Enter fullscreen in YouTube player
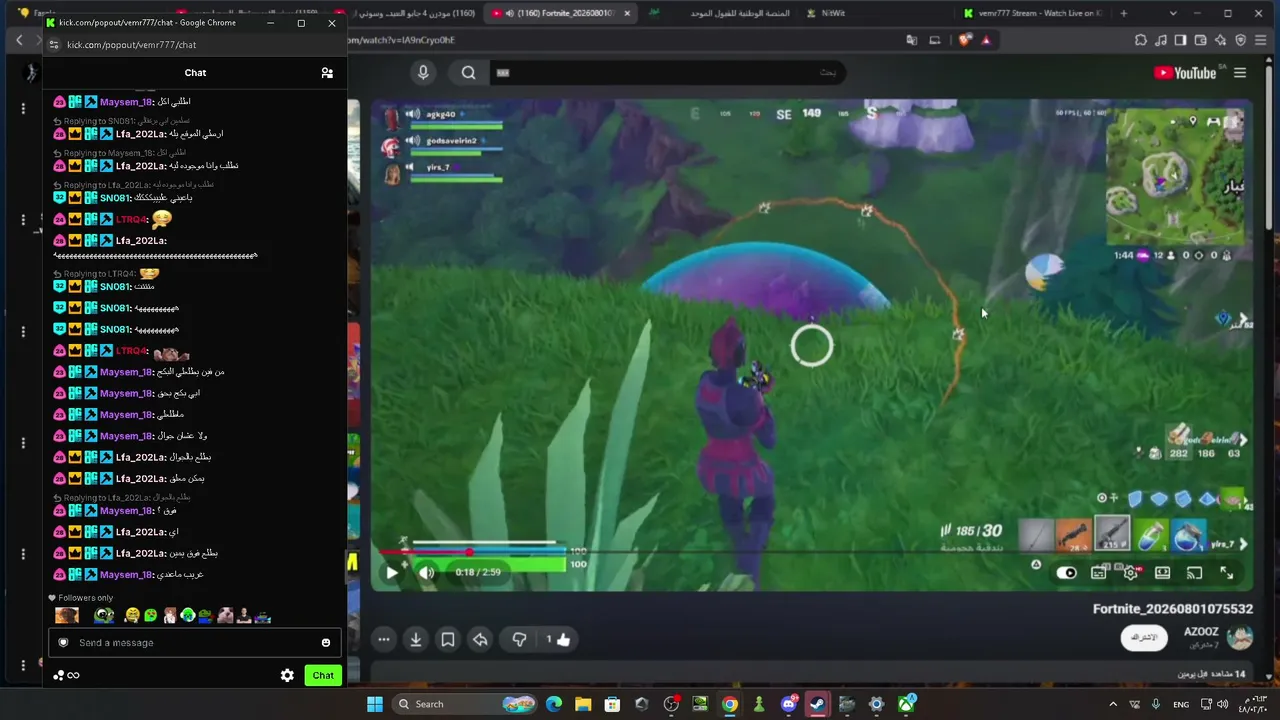 [x=1226, y=573]
